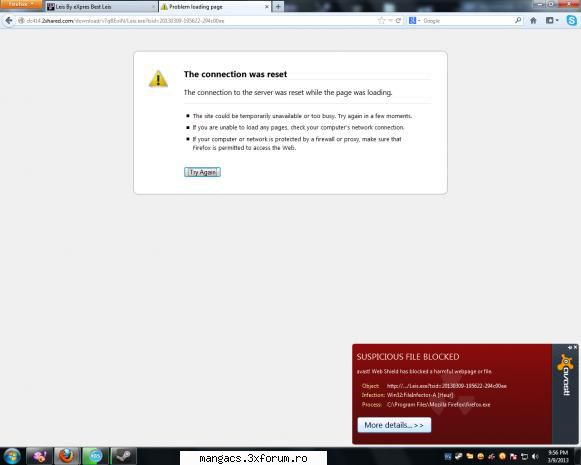
Task: Open the Windows Start orb
Action: [x=12, y=456]
